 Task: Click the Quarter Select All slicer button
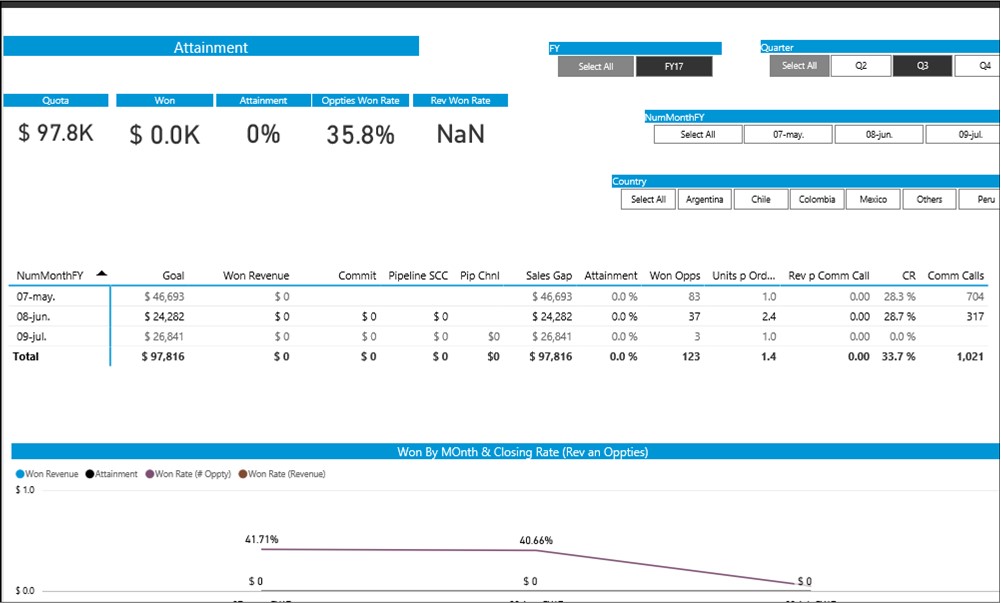tap(799, 66)
